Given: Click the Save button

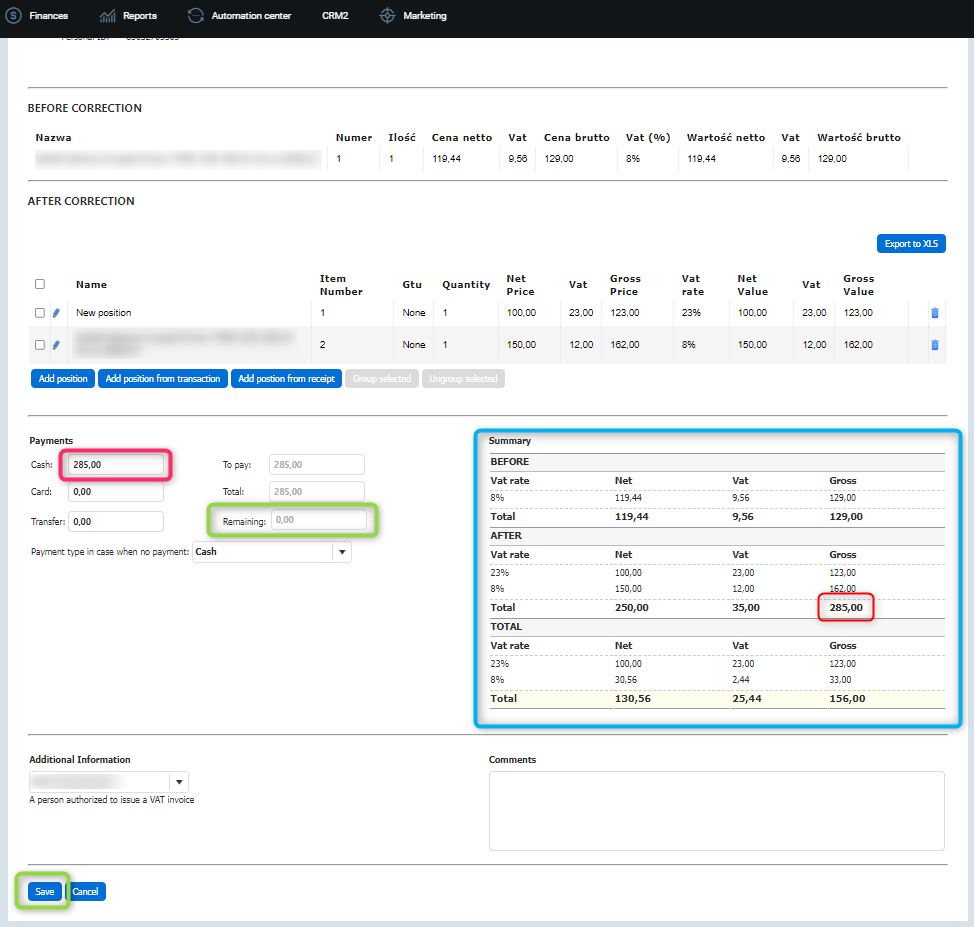Looking at the screenshot, I should point(45,891).
